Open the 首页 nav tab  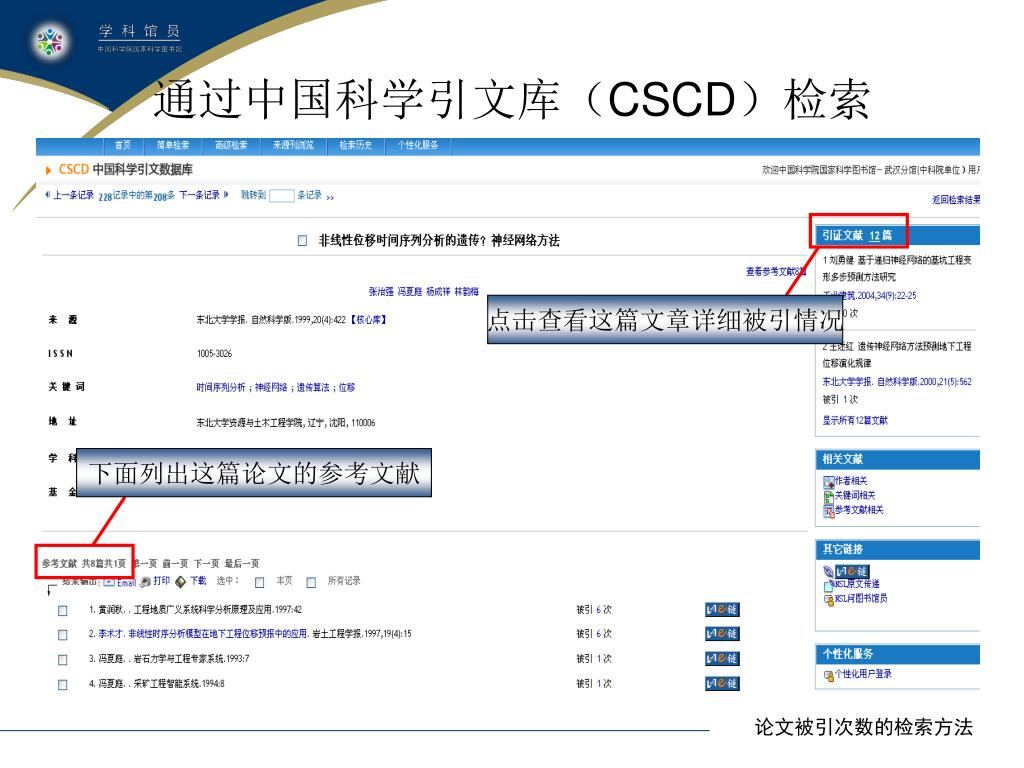coord(123,145)
